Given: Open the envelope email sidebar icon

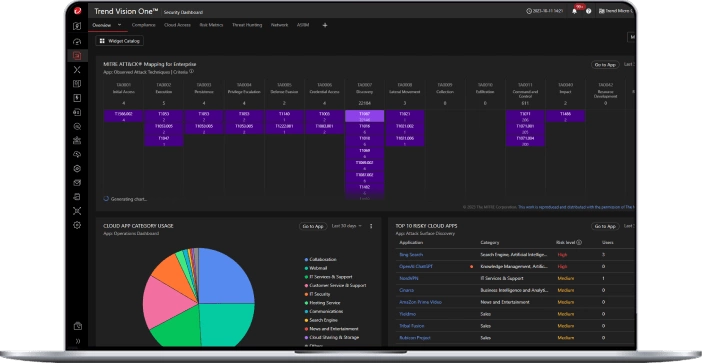Looking at the screenshot, I should pos(77,183).
